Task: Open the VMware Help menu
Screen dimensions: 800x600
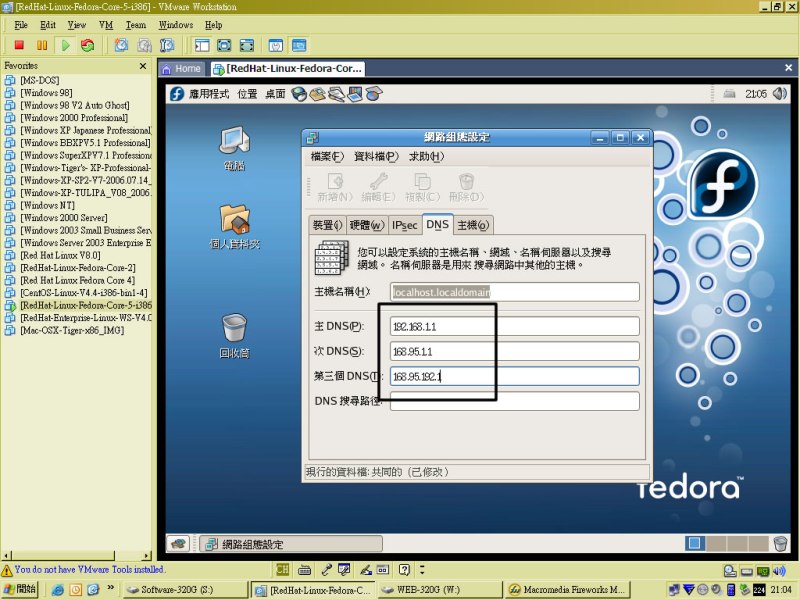Action: (214, 25)
